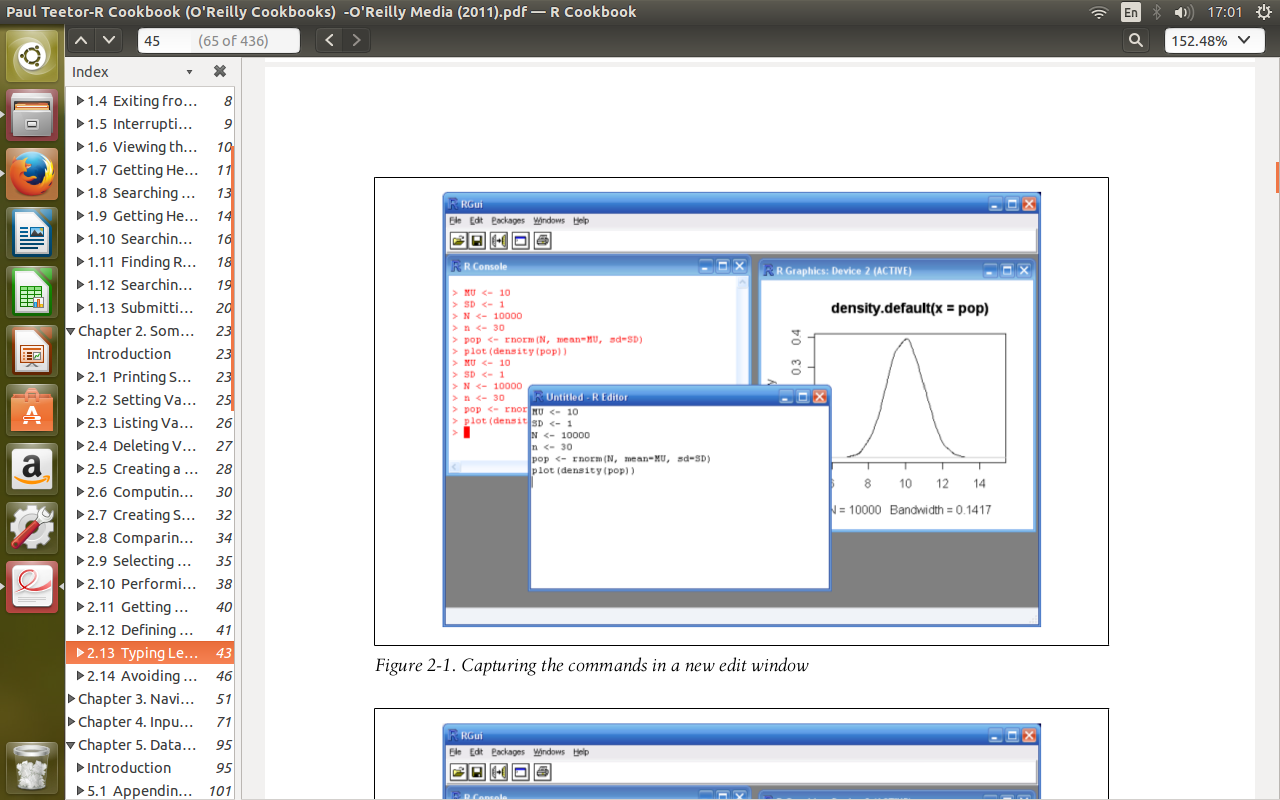
Task: Expand Chapter 3 Navigating in the outline
Action: (71, 699)
